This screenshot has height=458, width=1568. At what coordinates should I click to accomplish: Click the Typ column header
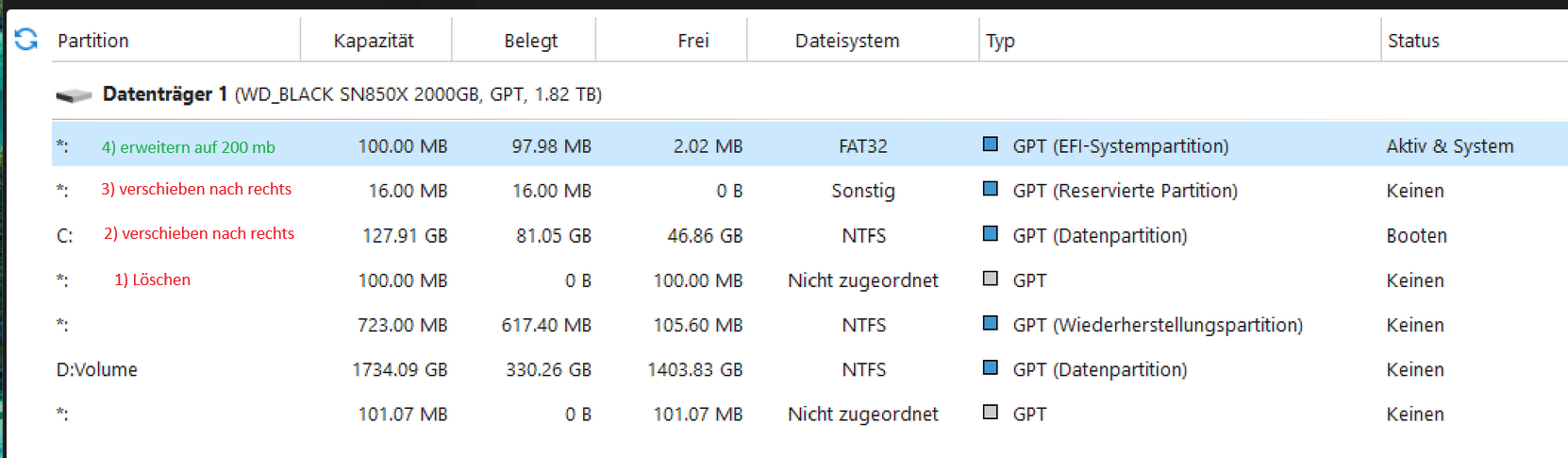coord(1000,41)
